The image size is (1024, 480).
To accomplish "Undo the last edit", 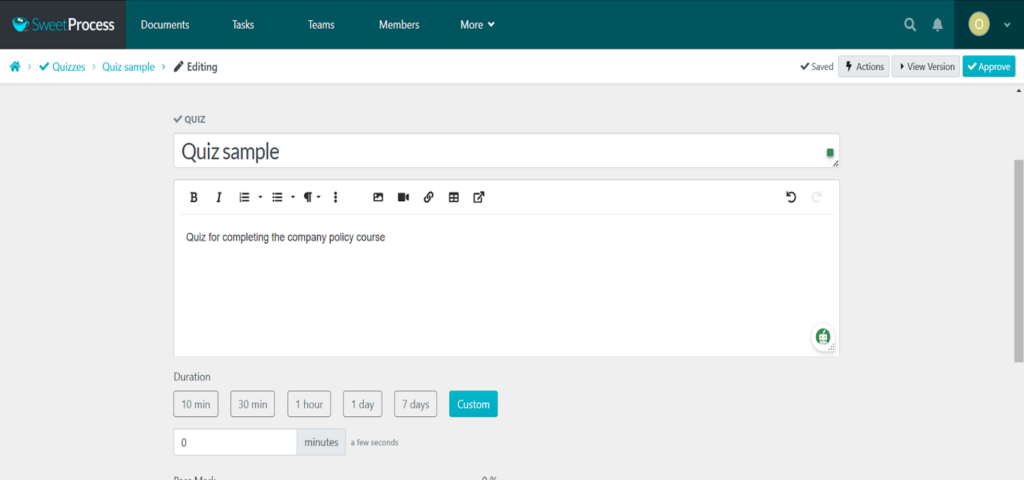I will (791, 198).
